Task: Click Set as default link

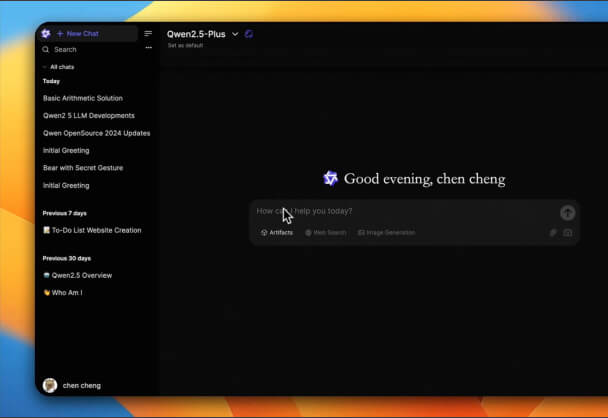Action: (185, 45)
